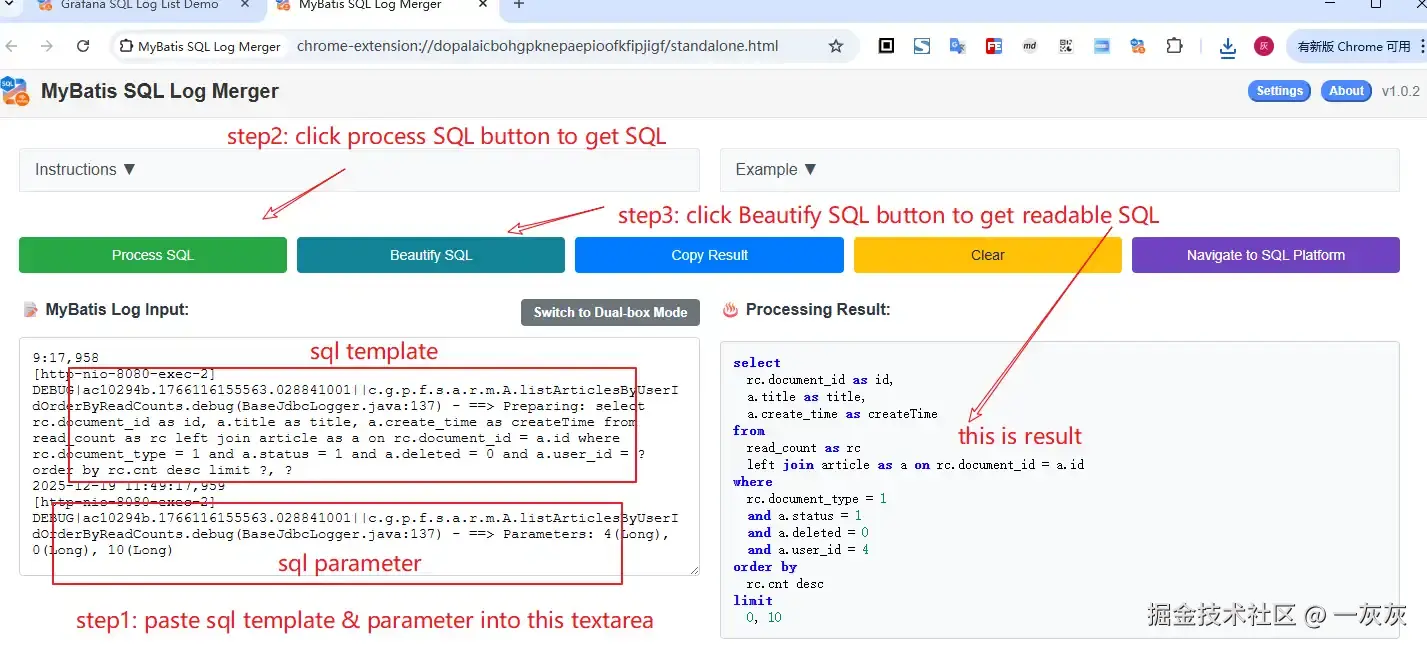Open the MyBatis SQL Log Merger extension icon

(1138, 46)
